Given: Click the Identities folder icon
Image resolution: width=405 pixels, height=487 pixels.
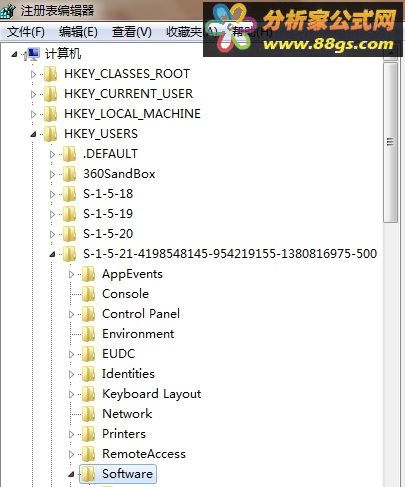Looking at the screenshot, I should 89,374.
